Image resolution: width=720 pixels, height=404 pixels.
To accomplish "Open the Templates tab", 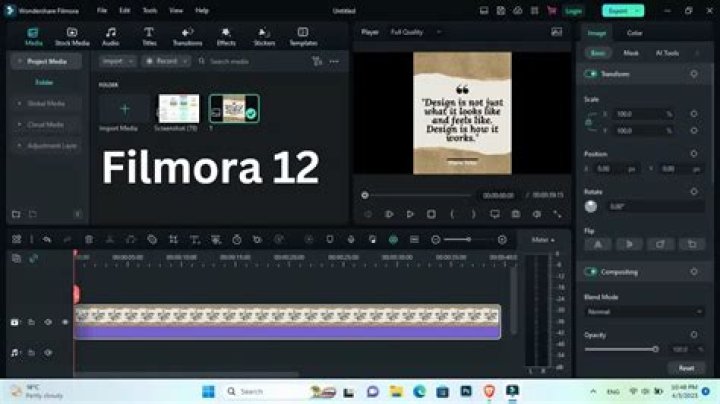I will point(303,37).
